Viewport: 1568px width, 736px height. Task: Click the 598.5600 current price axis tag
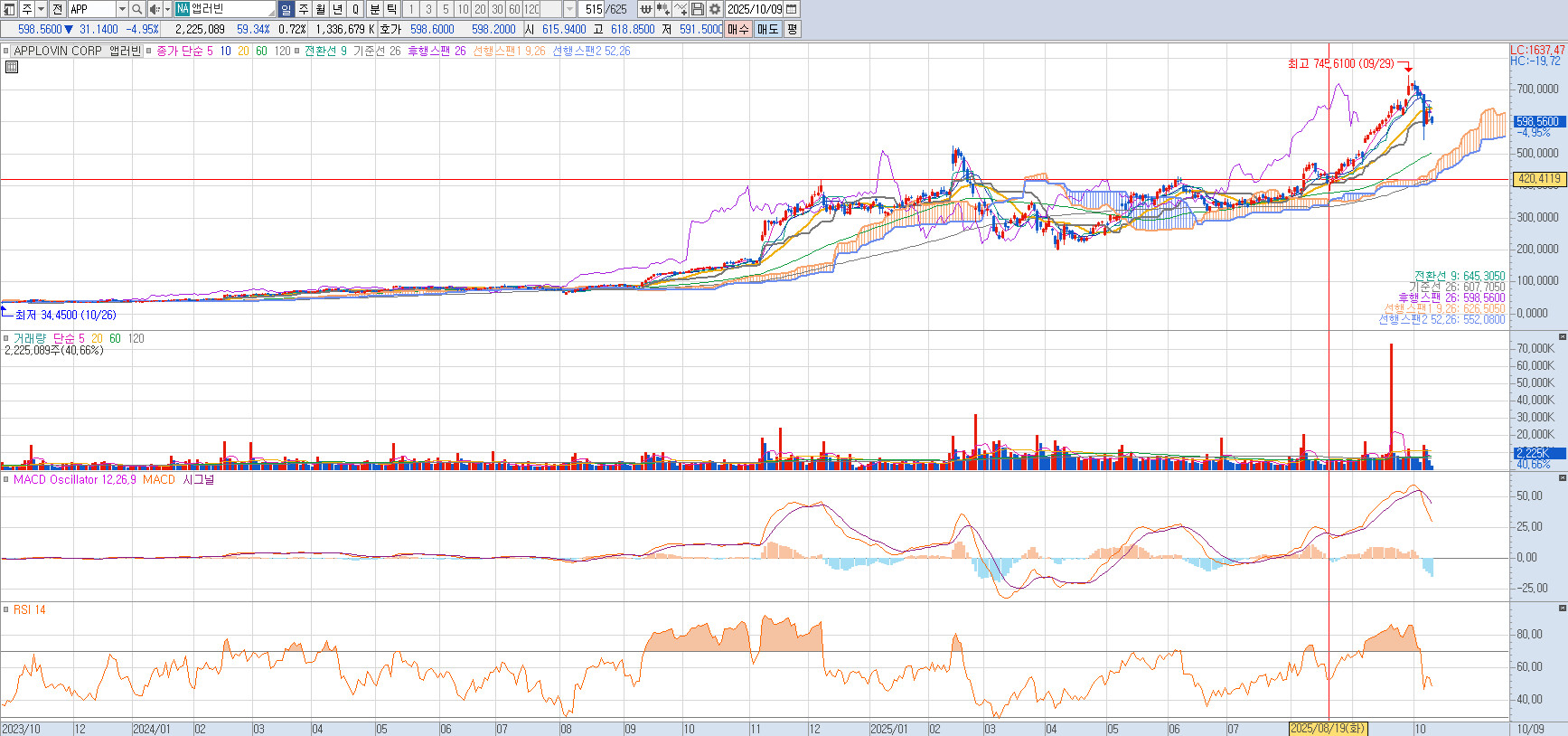(1538, 121)
